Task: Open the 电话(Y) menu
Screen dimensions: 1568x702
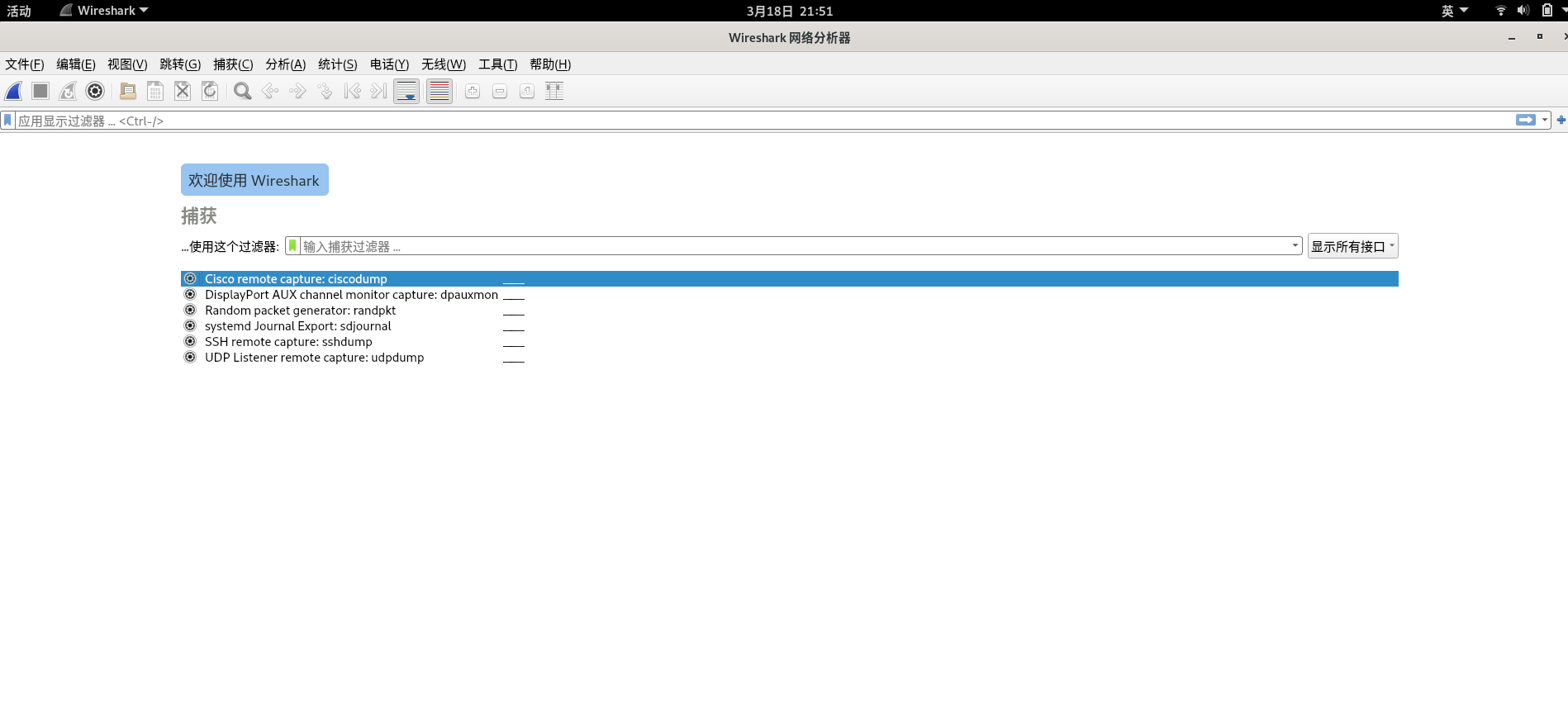Action: point(390,64)
